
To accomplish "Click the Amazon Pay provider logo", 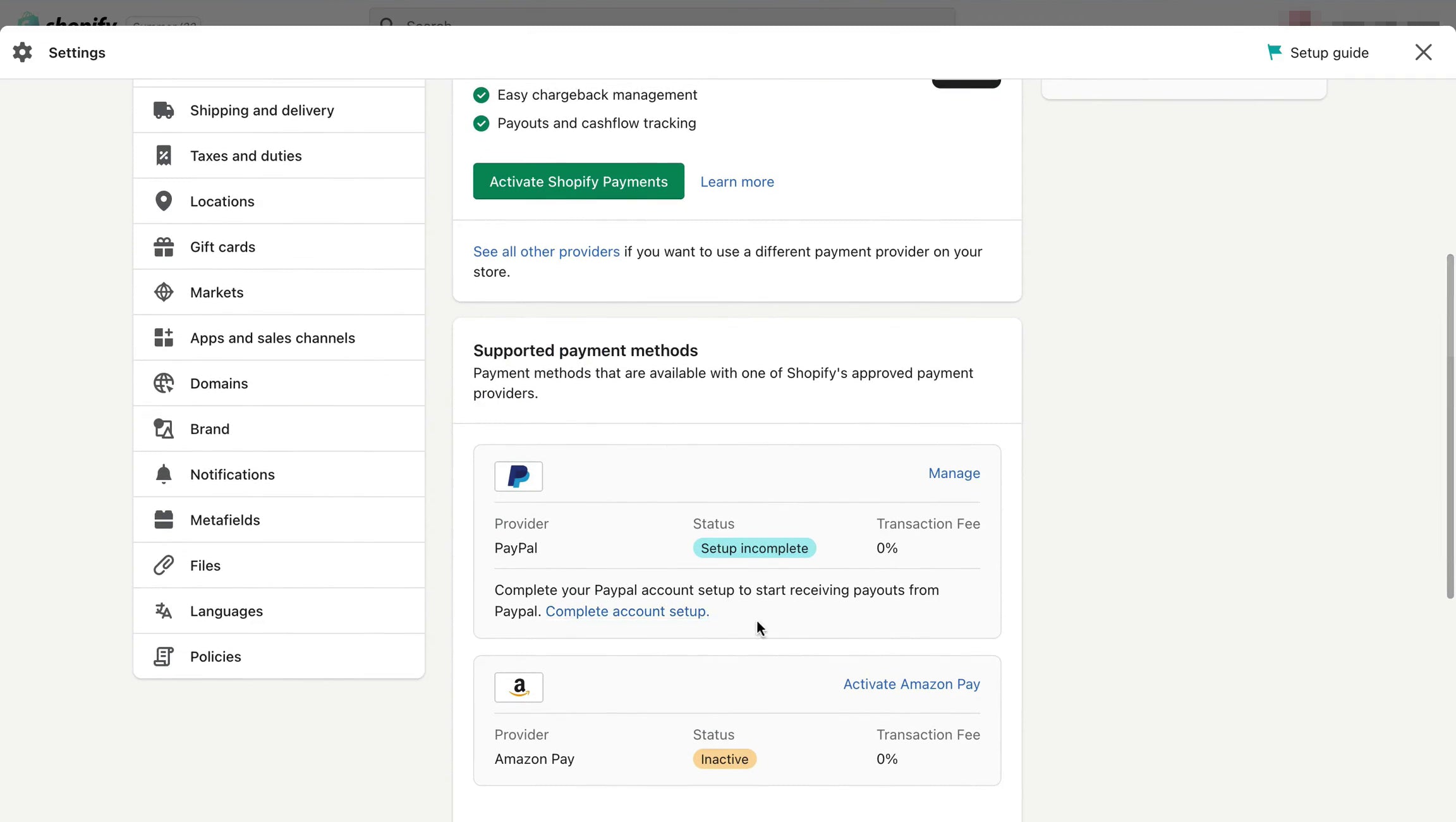I will click(x=519, y=687).
